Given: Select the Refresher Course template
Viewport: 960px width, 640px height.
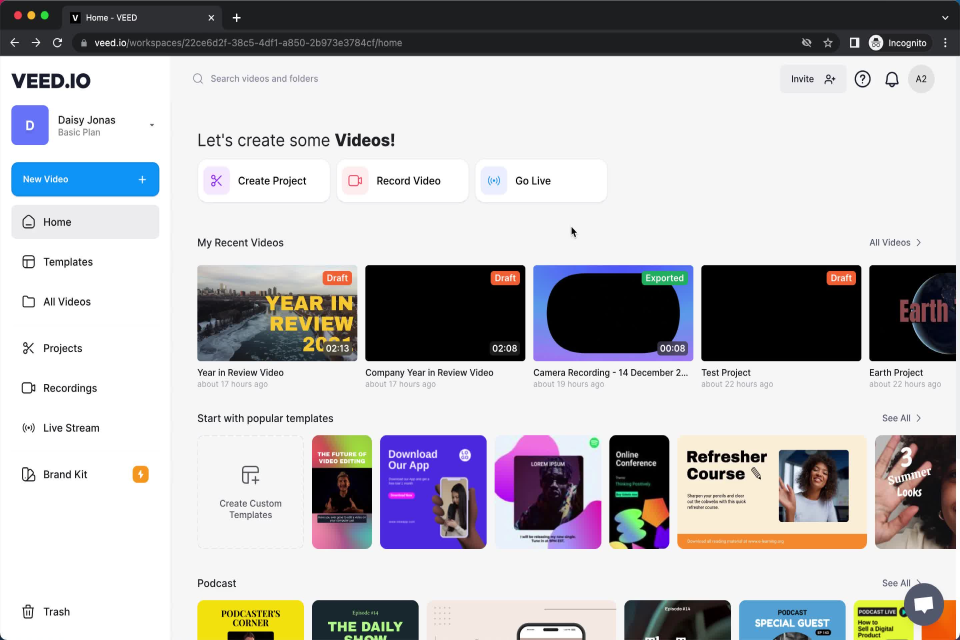Looking at the screenshot, I should (x=772, y=492).
